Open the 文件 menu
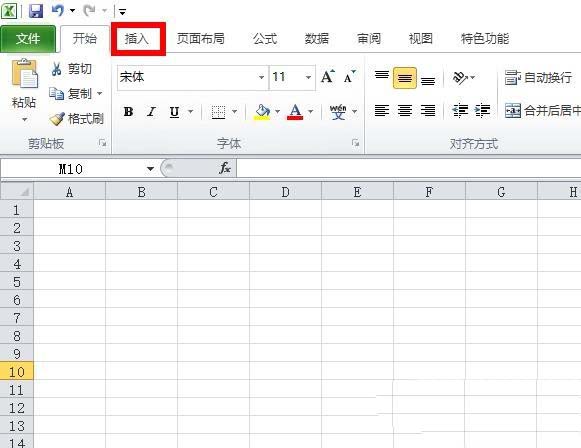The height and width of the screenshot is (448, 581). [28, 39]
